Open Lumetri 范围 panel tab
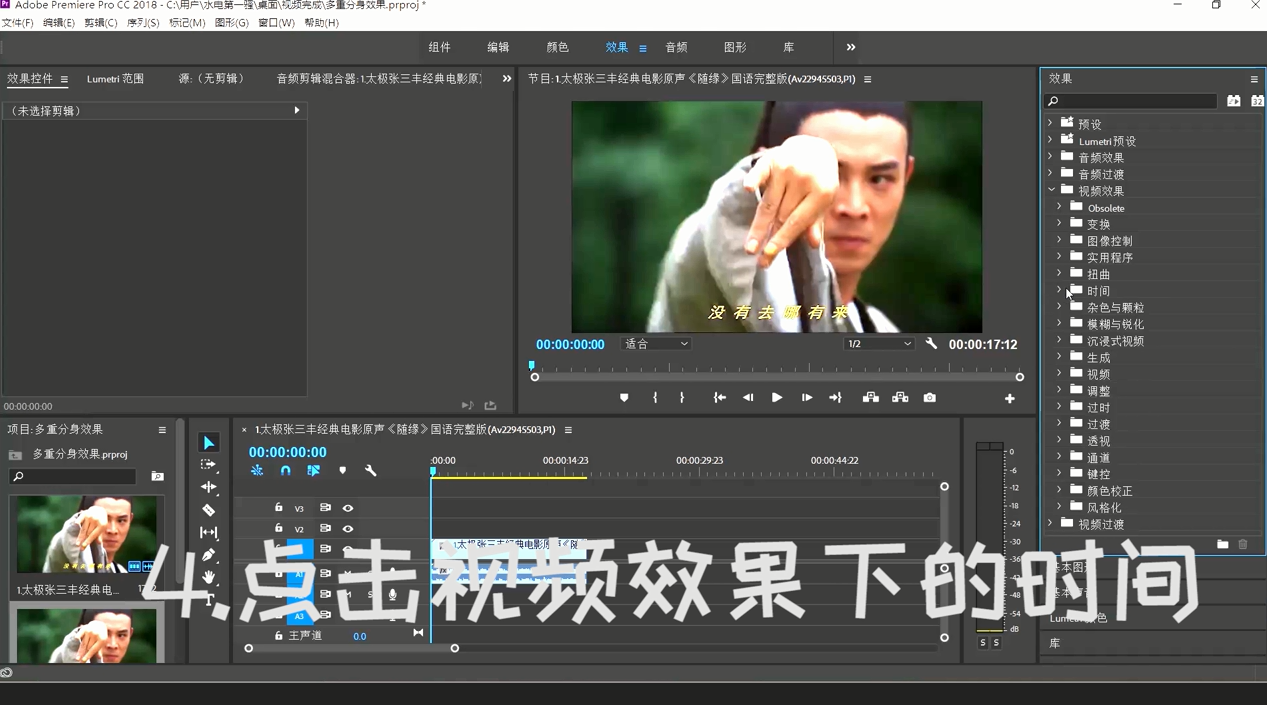This screenshot has width=1267, height=705. [x=115, y=78]
